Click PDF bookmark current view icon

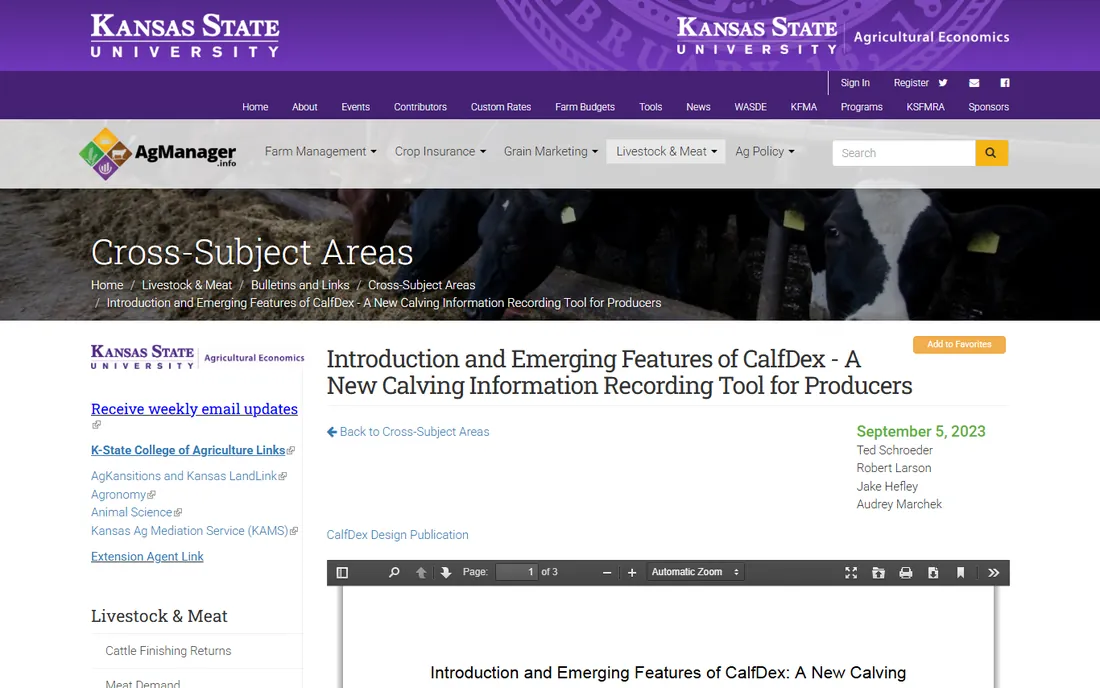tap(960, 572)
